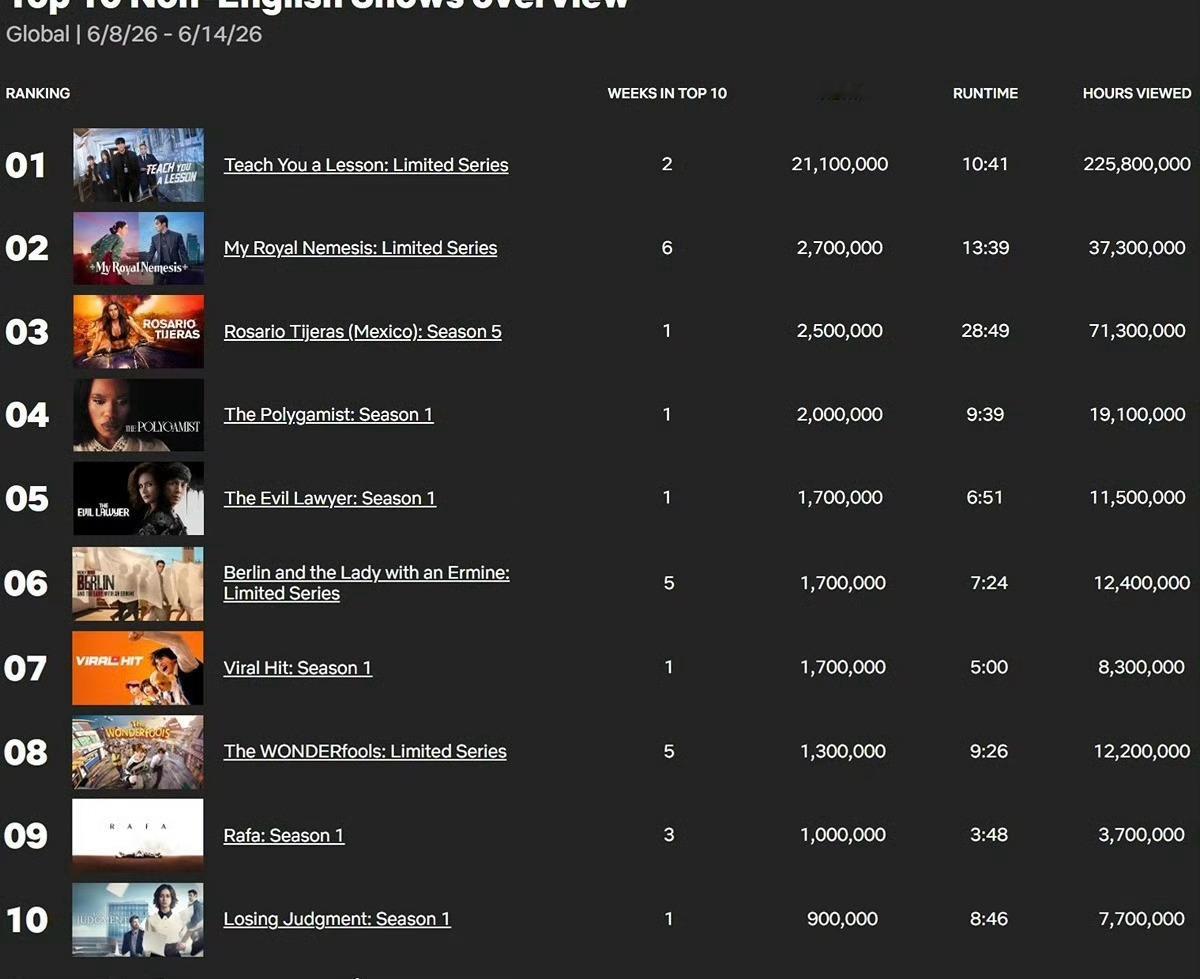Image resolution: width=1200 pixels, height=979 pixels.
Task: Open Rafa: Season 1 link
Action: tap(284, 835)
